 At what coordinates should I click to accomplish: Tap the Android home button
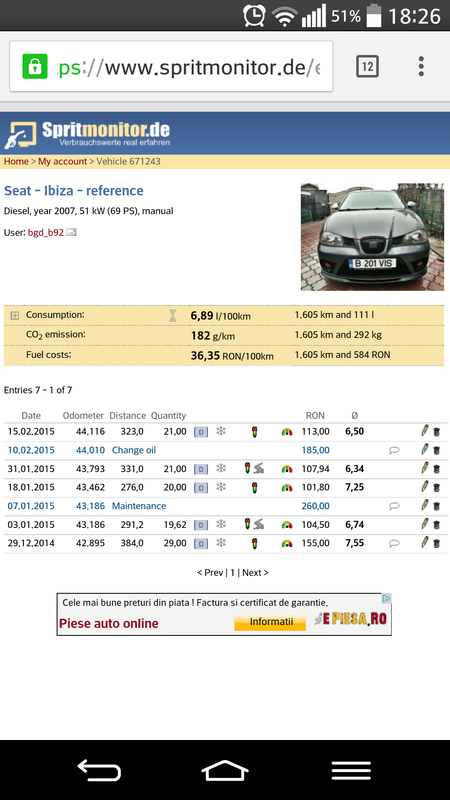[x=224, y=769]
